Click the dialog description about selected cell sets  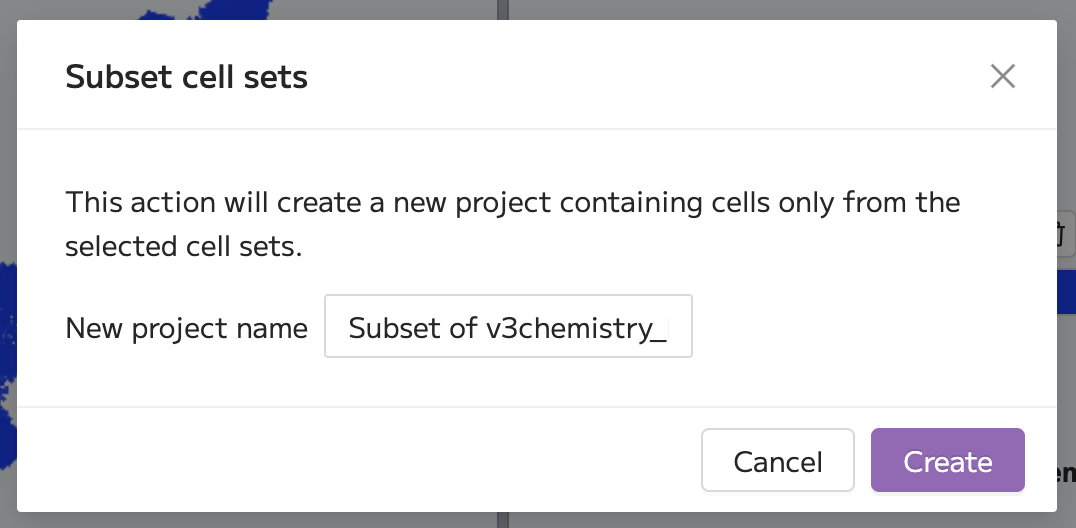tap(513, 225)
